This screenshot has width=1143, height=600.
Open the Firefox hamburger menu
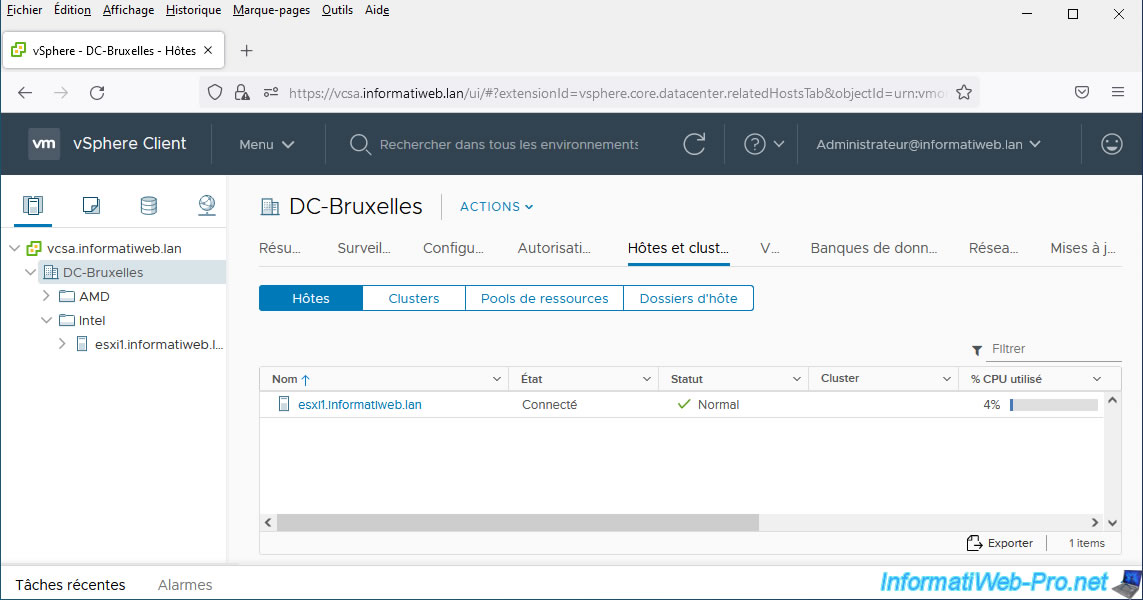[1117, 93]
